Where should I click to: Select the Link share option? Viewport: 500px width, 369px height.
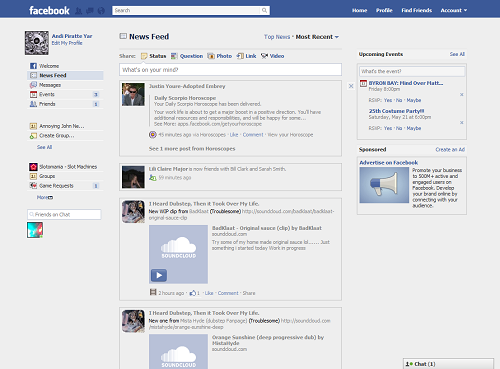click(246, 56)
